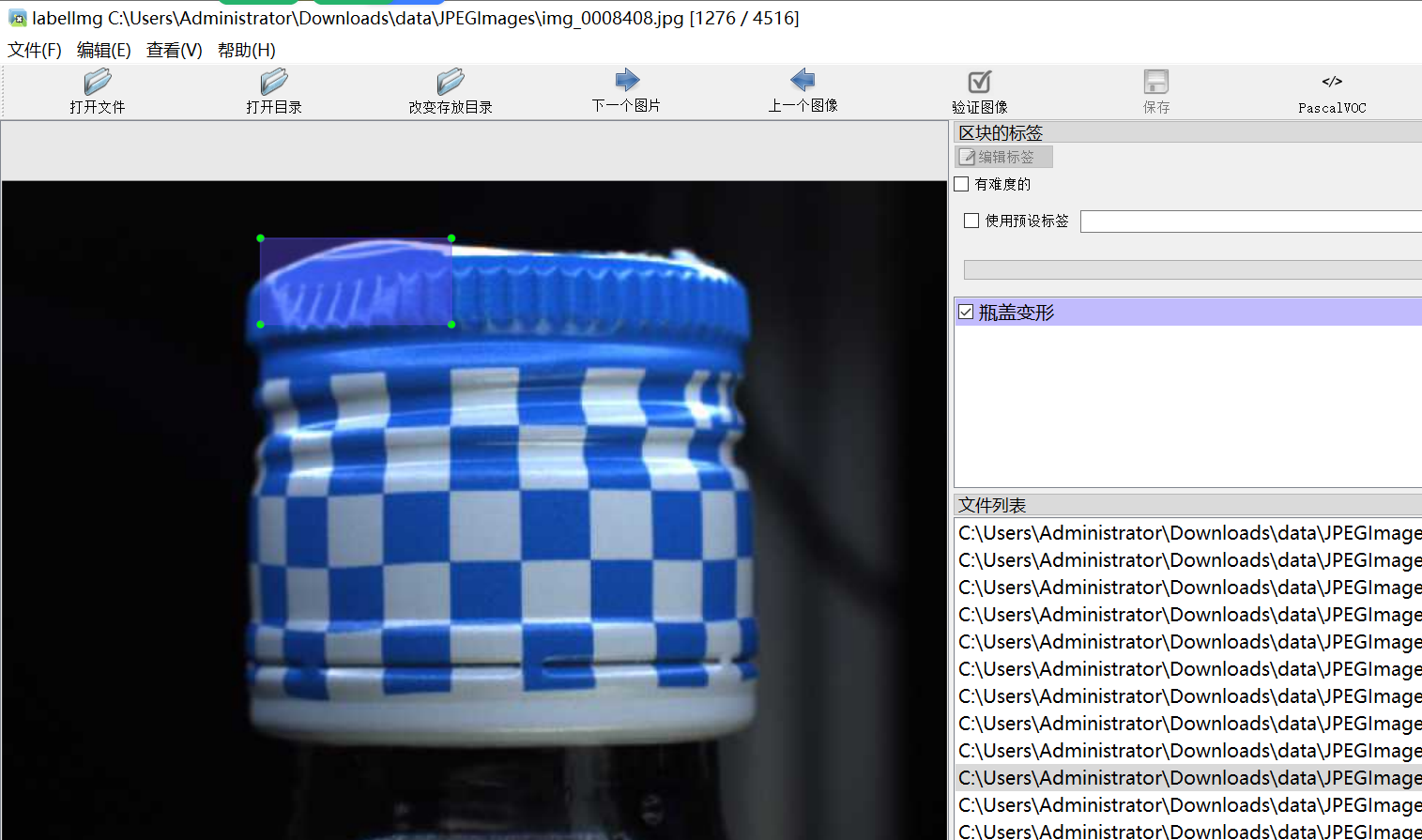The height and width of the screenshot is (840, 1422).
Task: Select the 瓶盖变形 label entry in list
Action: coord(1189,313)
